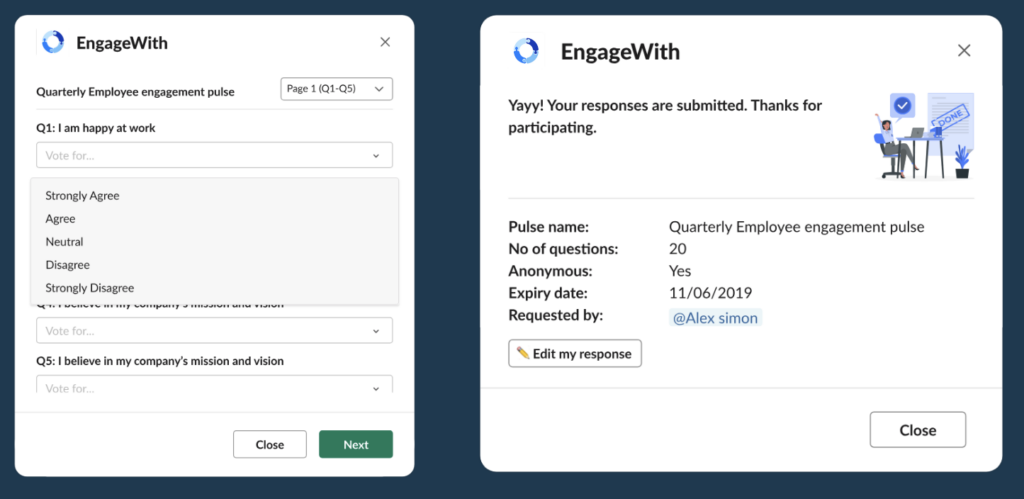The height and width of the screenshot is (499, 1024).
Task: Choose Strongly Disagree option
Action: click(x=89, y=288)
